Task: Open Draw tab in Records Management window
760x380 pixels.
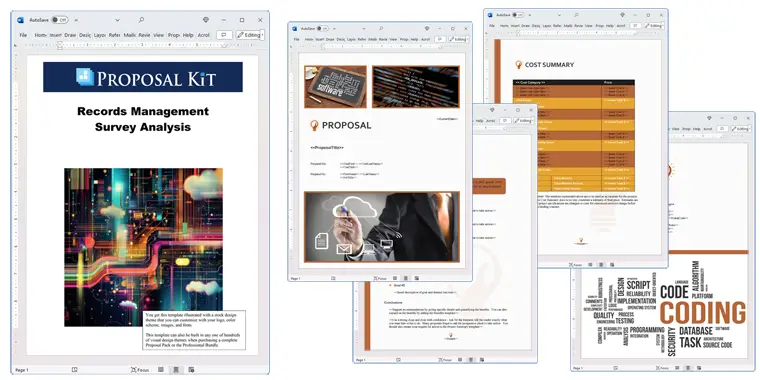Action: click(70, 35)
